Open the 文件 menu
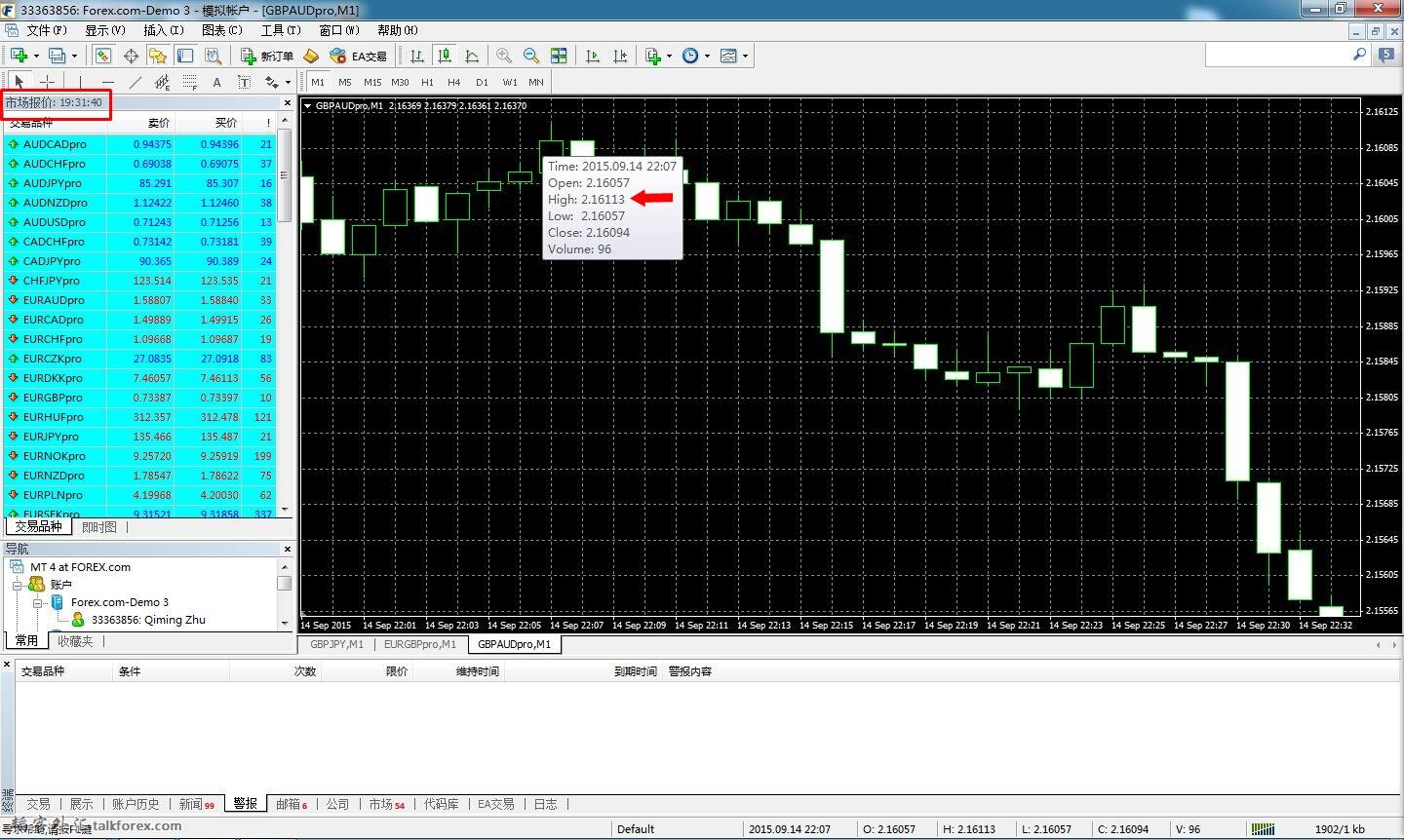The height and width of the screenshot is (840, 1404). 46,30
